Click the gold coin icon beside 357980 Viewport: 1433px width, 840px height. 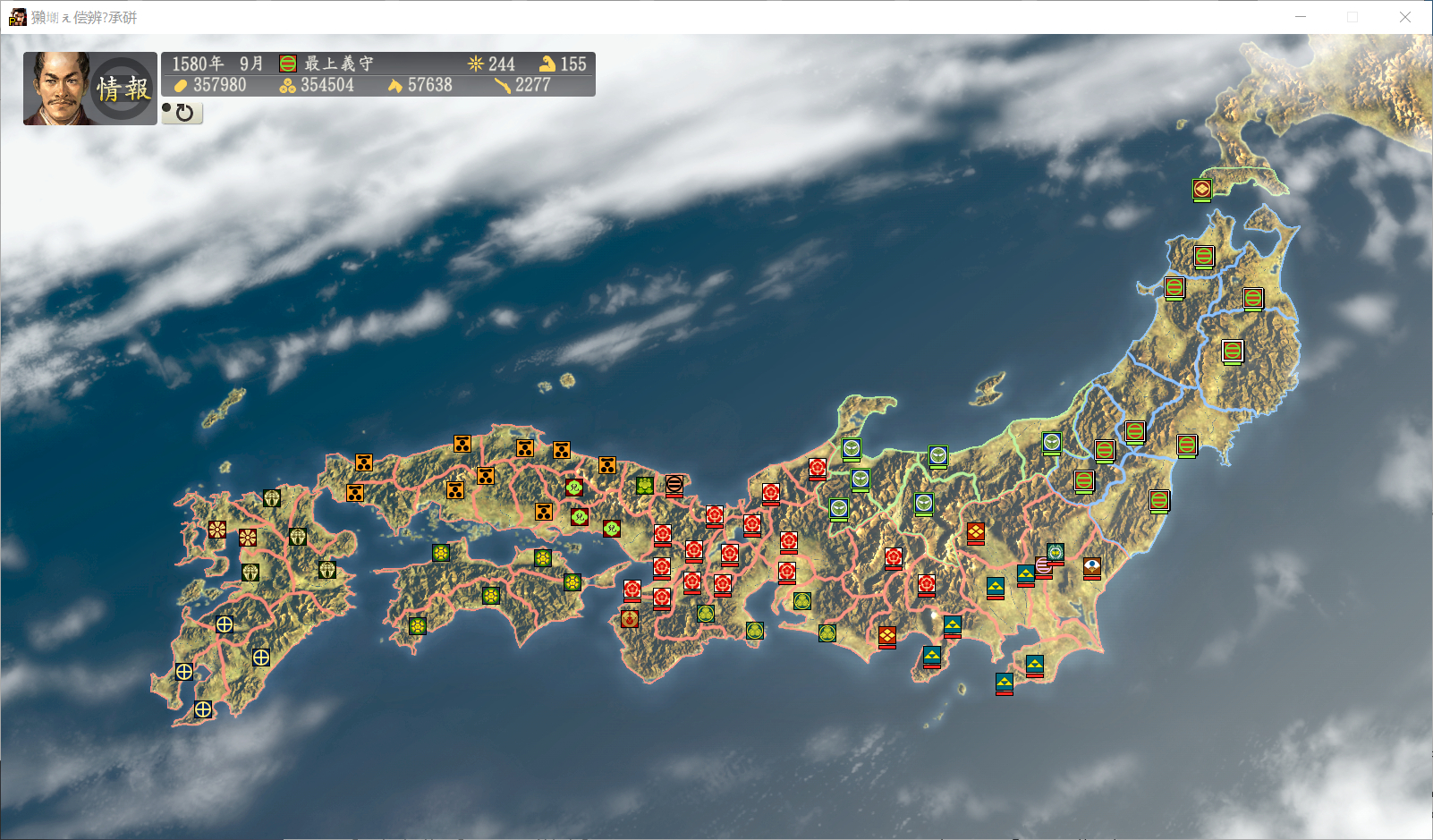[181, 85]
